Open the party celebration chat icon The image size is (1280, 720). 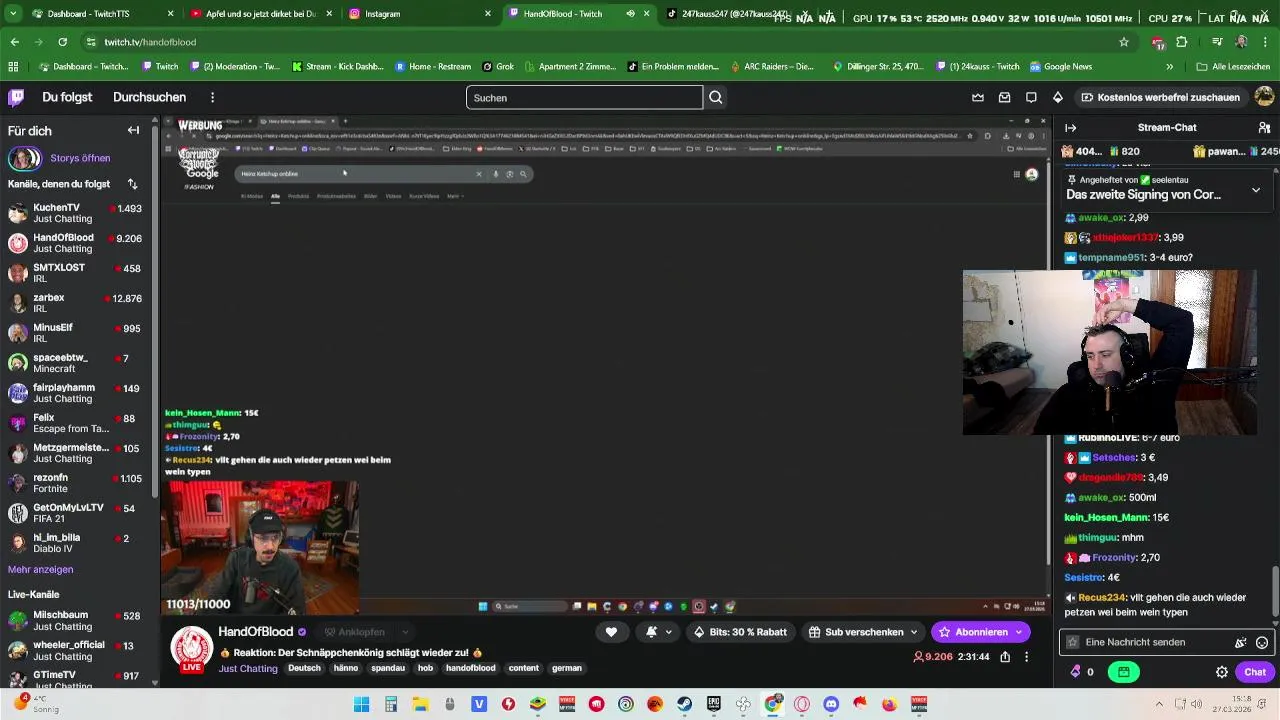point(1241,642)
